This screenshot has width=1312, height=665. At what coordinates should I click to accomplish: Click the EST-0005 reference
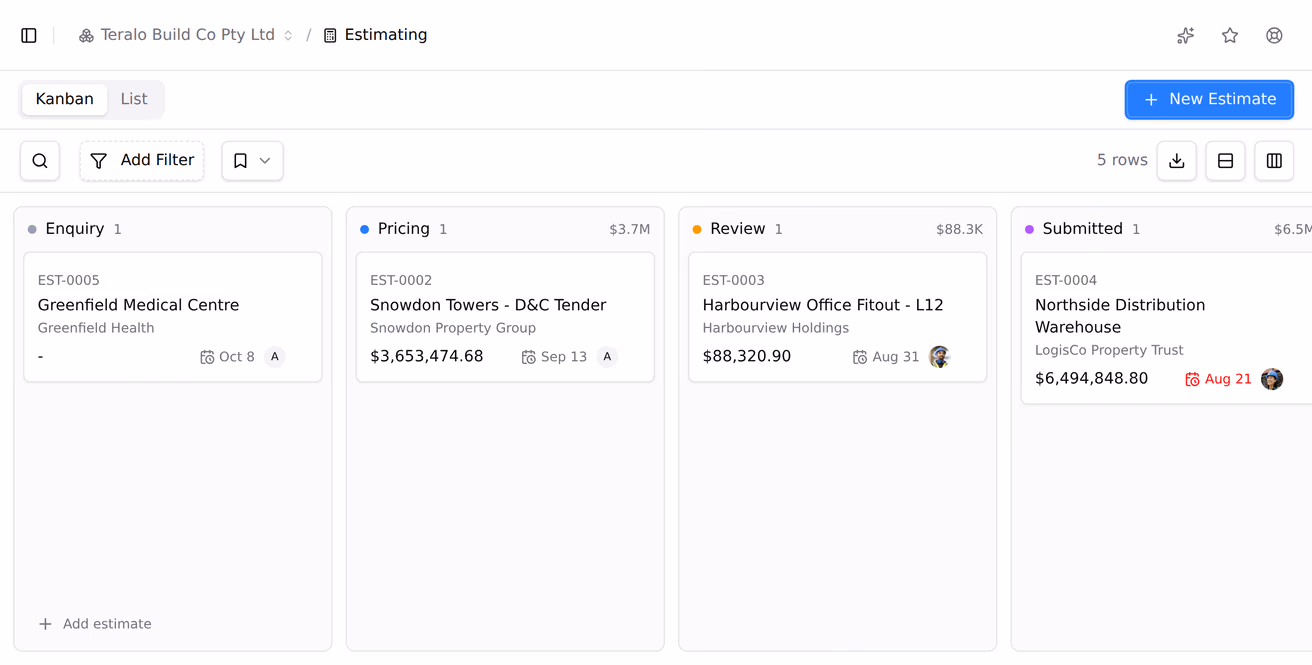pyautogui.click(x=69, y=281)
